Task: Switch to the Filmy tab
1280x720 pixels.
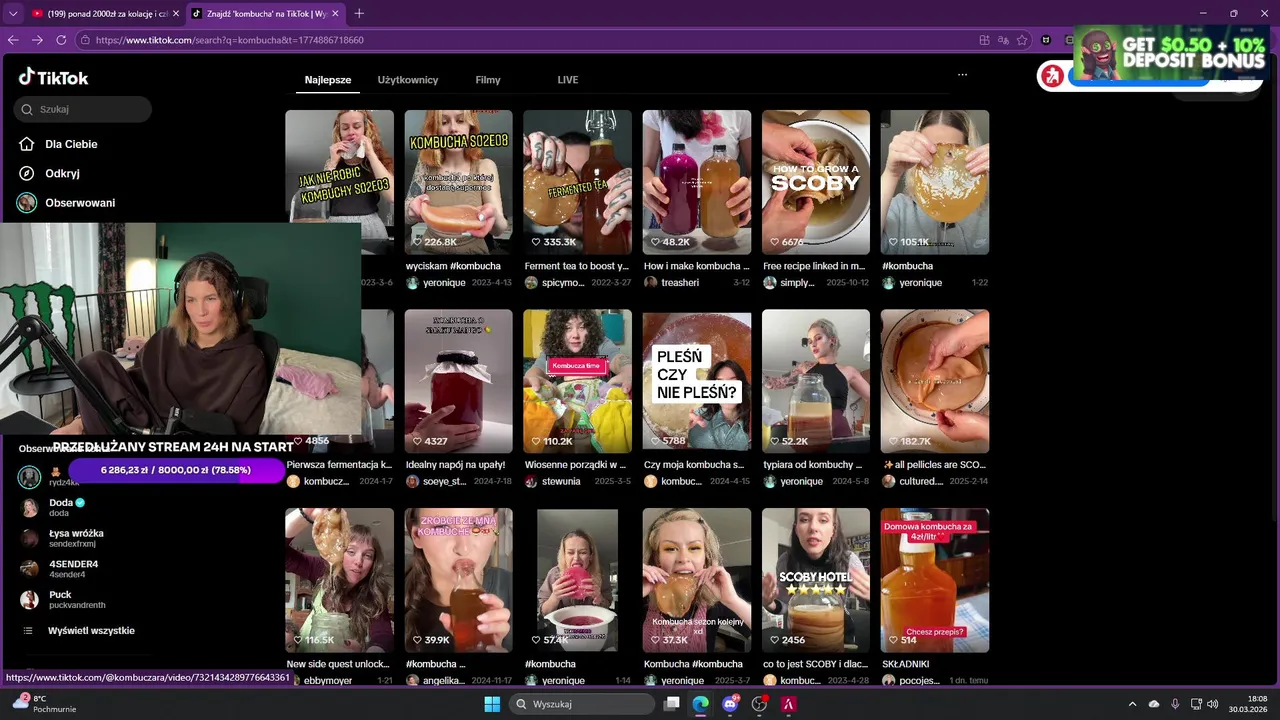Action: pos(488,80)
